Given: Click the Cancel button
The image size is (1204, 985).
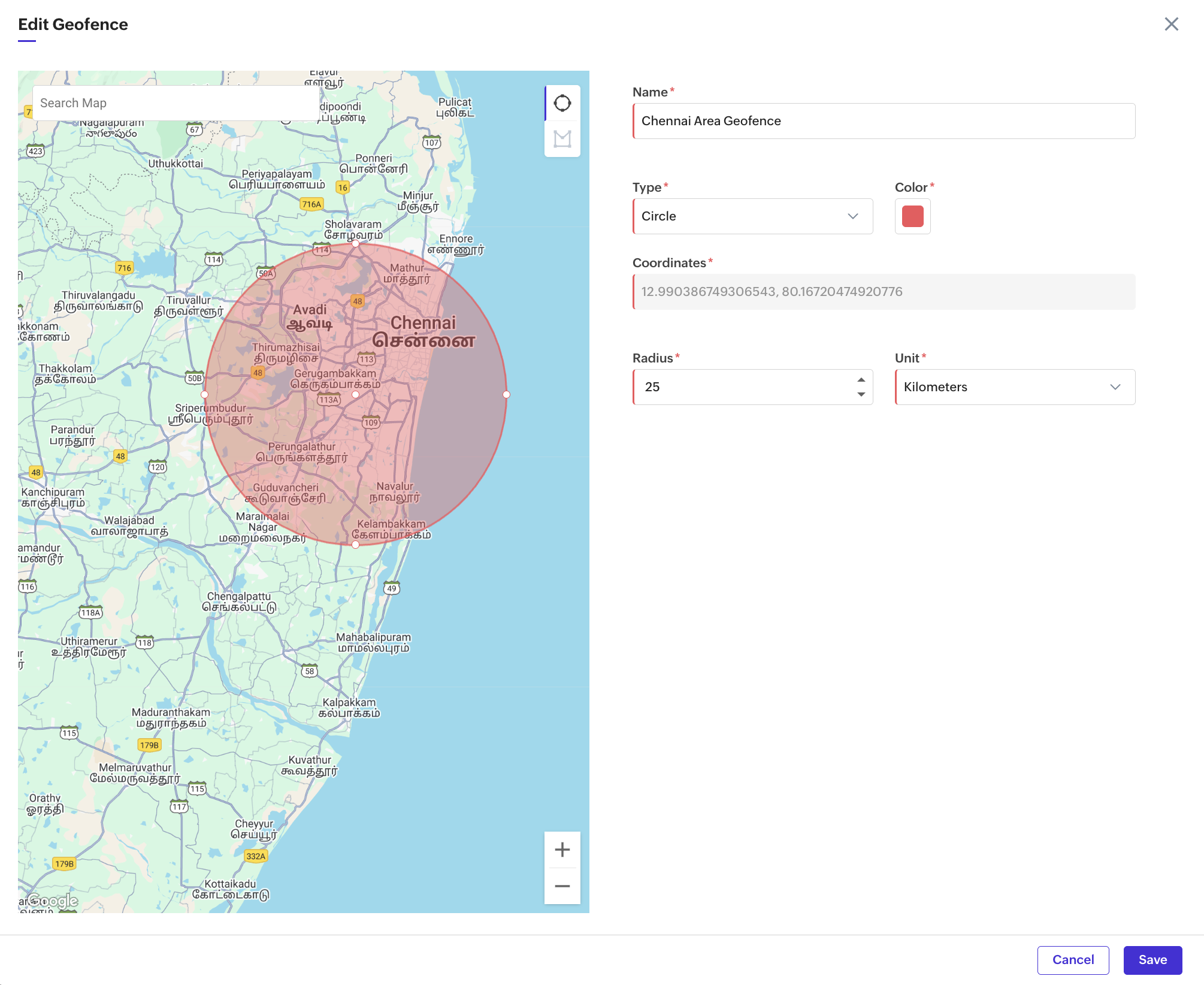Looking at the screenshot, I should point(1073,960).
